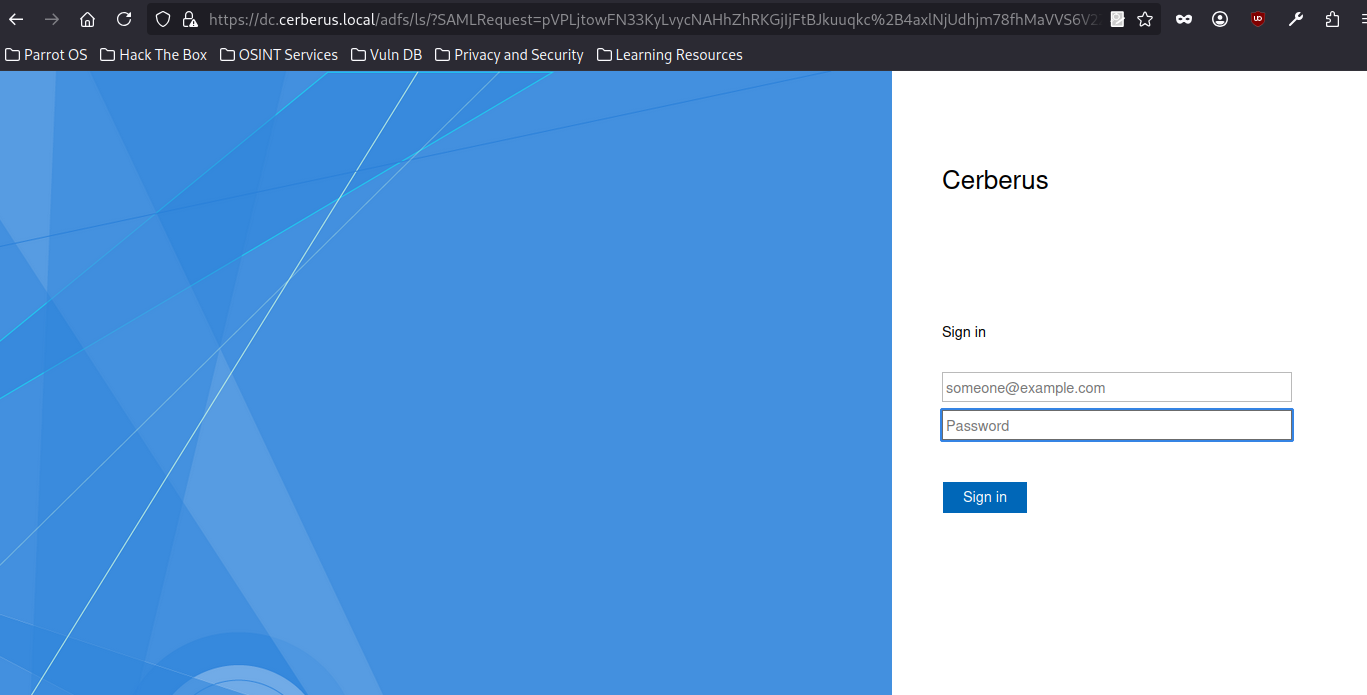
Task: Expand the Parrot OS bookmarks folder
Action: pos(46,55)
